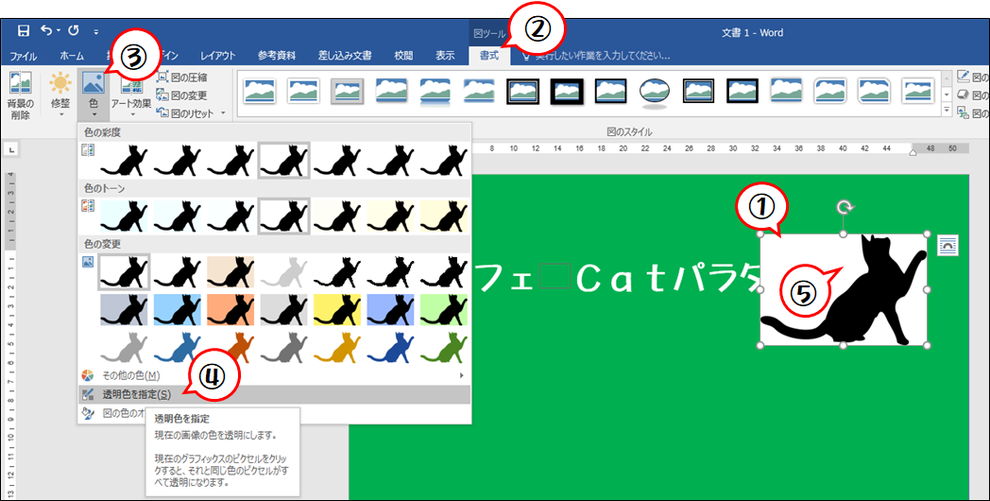
Task: Open the 差し込み文書 tab
Action: tap(347, 56)
